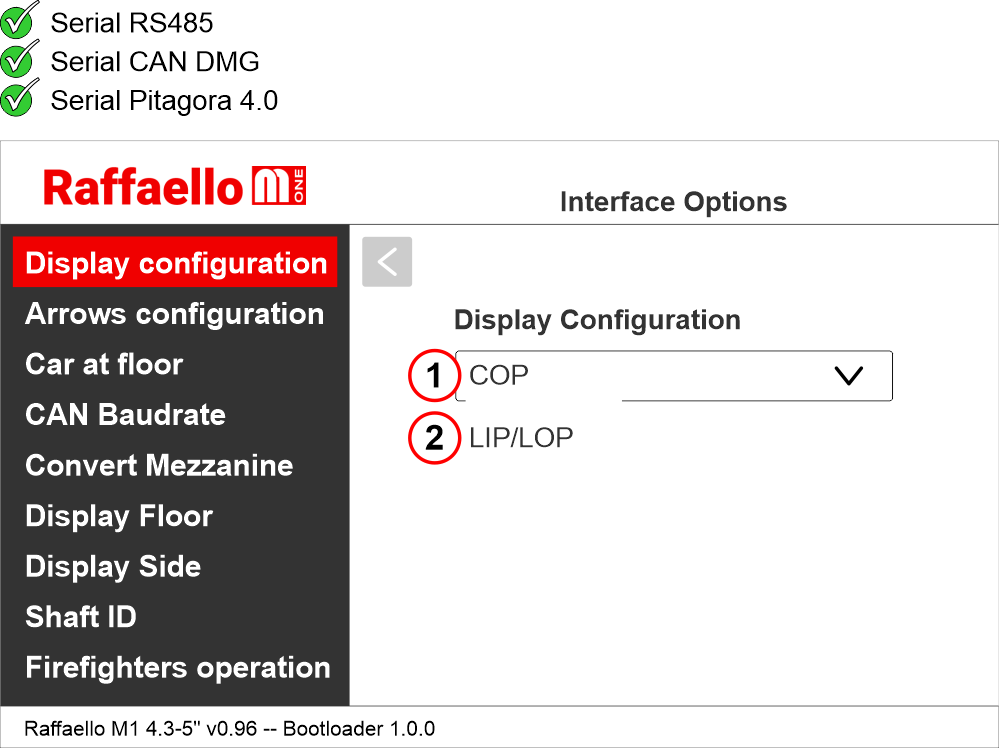Select Car at floor menu entry
This screenshot has width=999, height=748.
click(x=104, y=364)
